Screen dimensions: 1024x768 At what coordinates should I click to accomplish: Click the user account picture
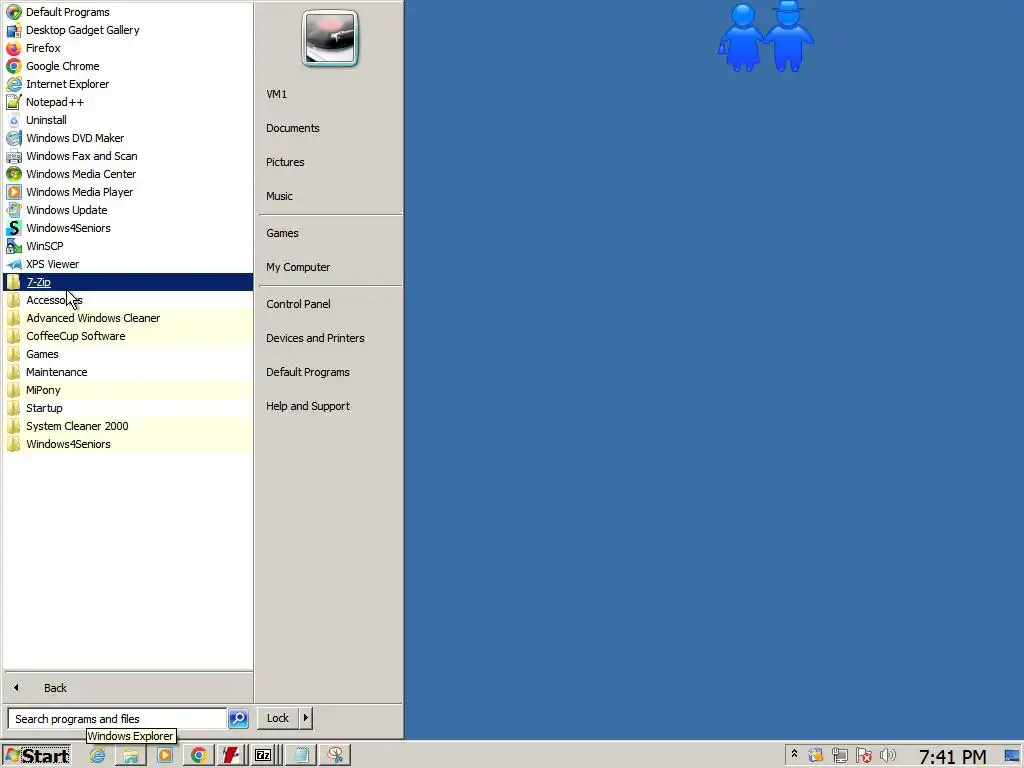(x=330, y=38)
